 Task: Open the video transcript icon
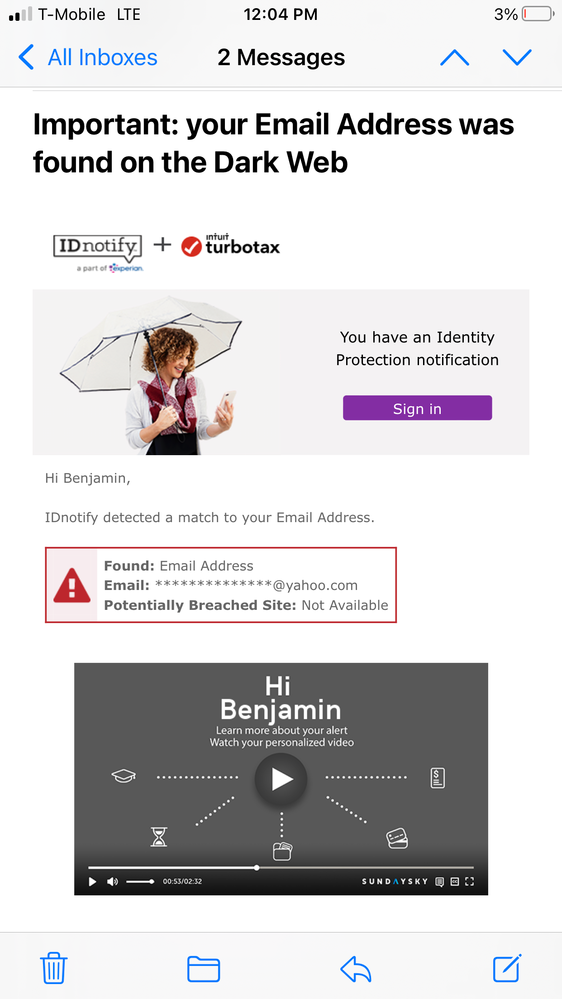439,882
